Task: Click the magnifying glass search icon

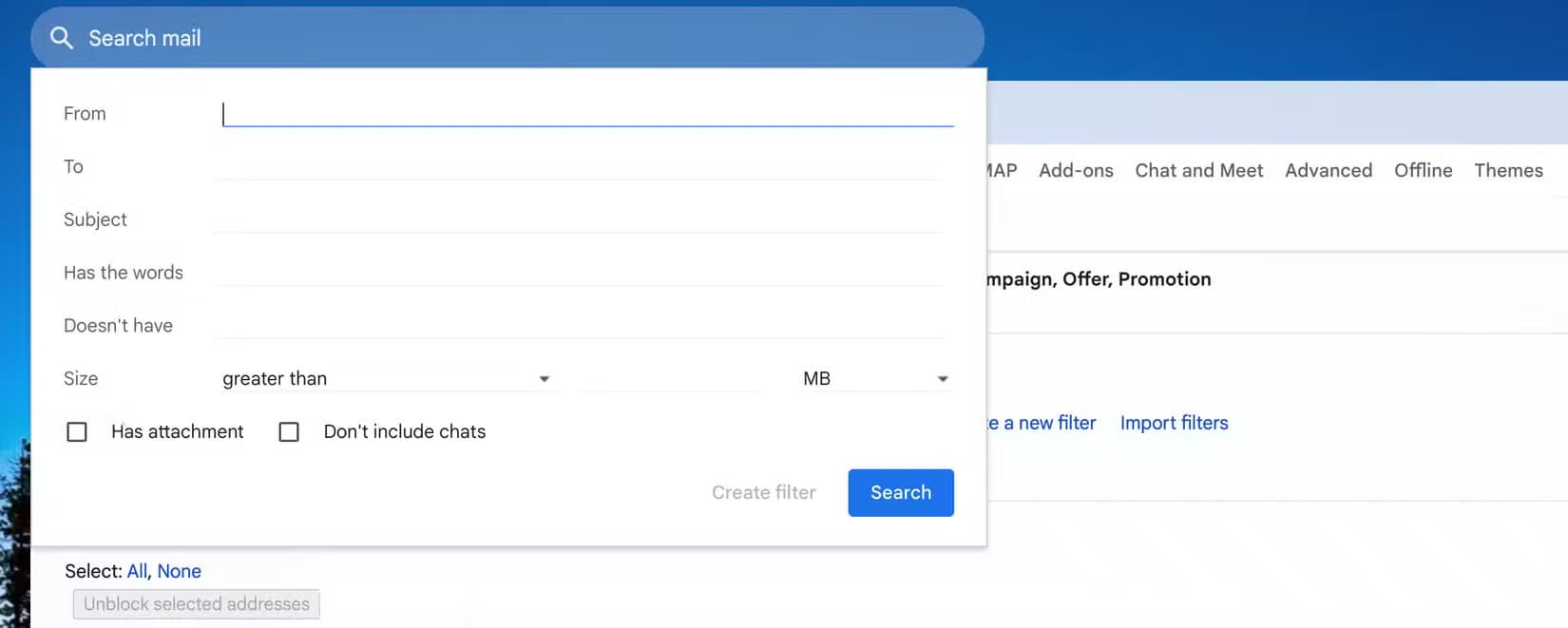Action: pyautogui.click(x=62, y=38)
